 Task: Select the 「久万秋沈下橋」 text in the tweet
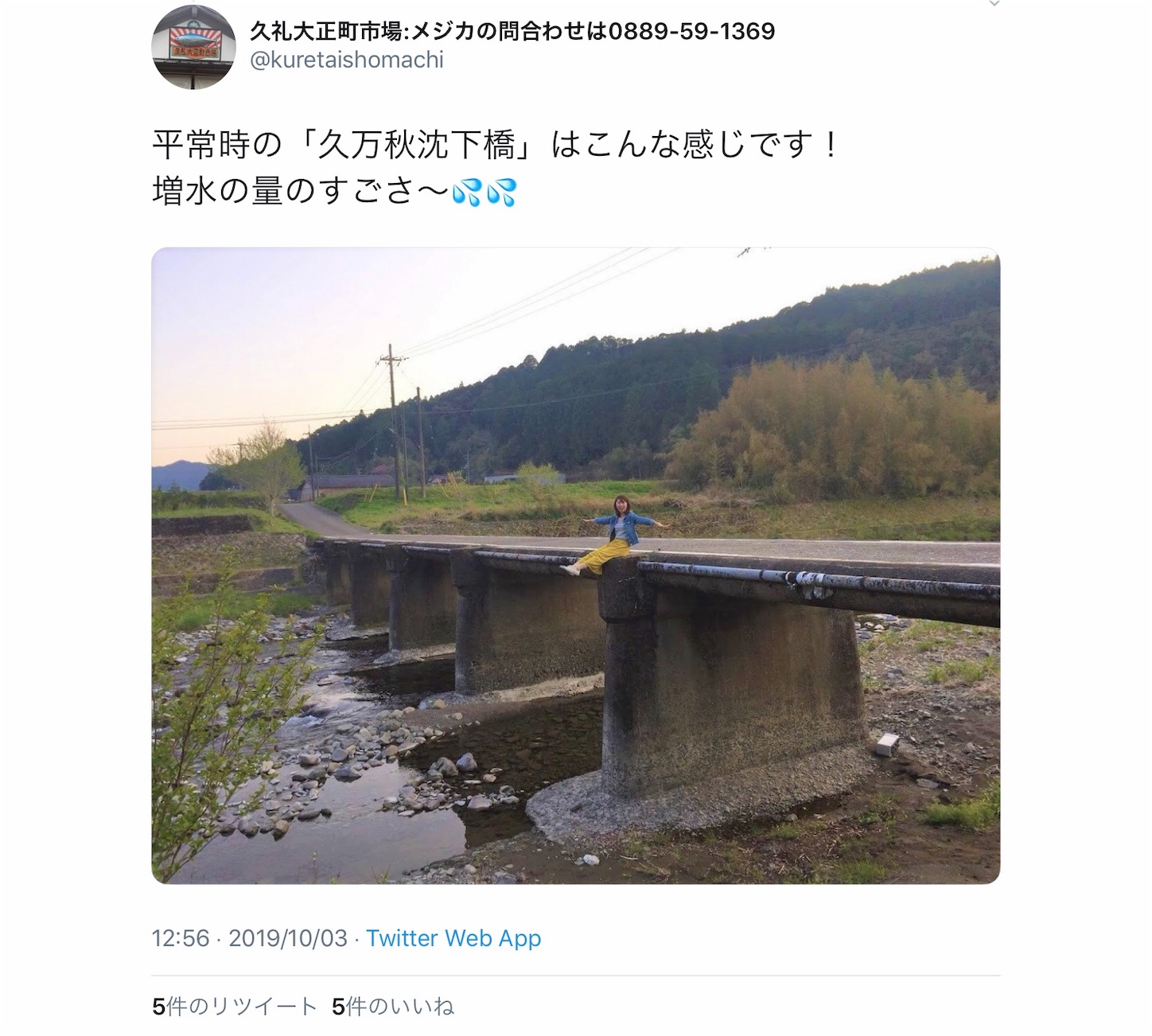(x=417, y=146)
